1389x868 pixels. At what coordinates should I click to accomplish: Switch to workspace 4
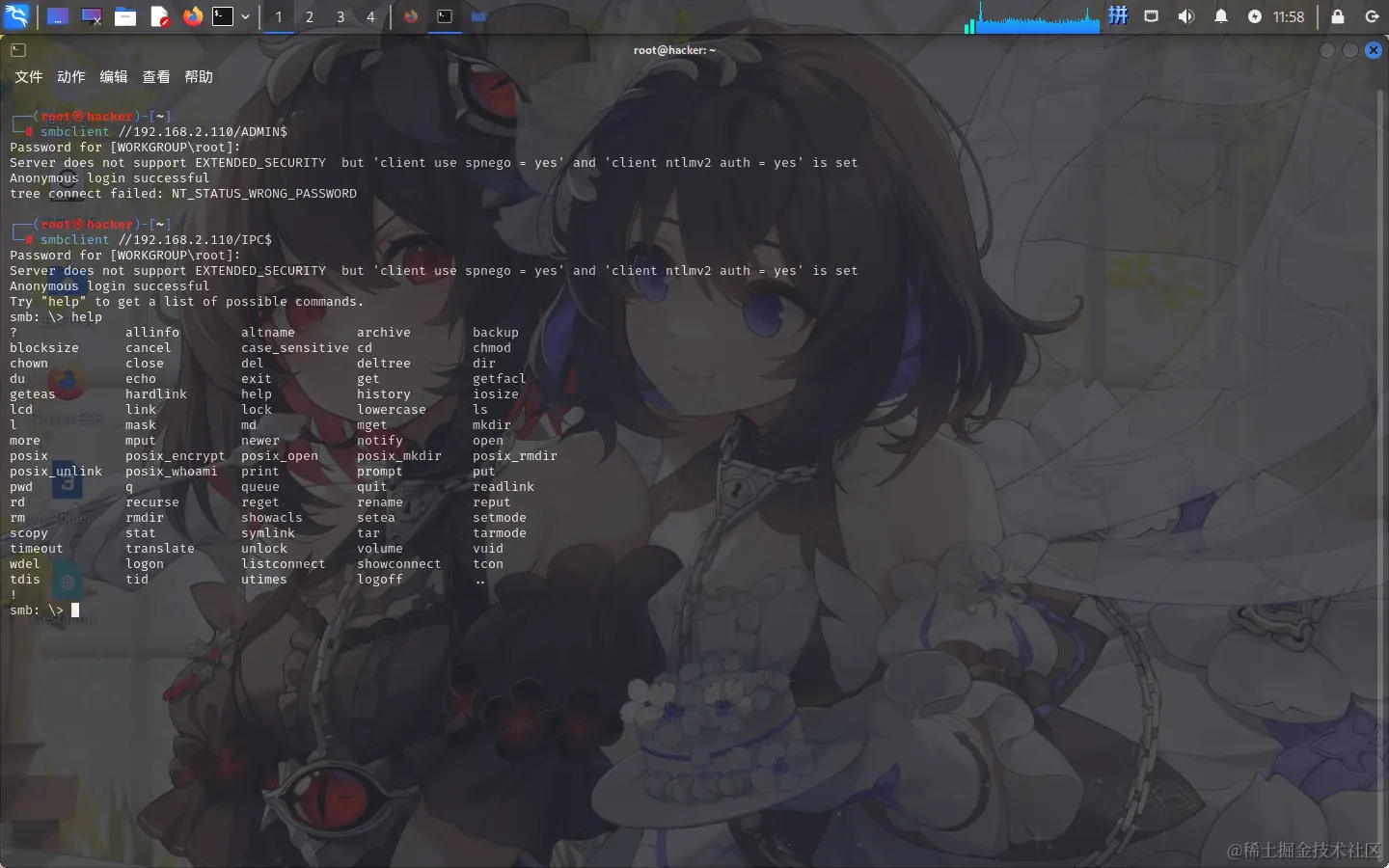tap(370, 16)
